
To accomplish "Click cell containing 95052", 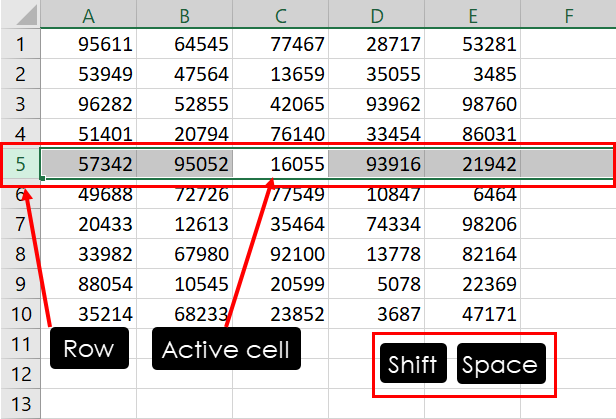I will [185, 164].
